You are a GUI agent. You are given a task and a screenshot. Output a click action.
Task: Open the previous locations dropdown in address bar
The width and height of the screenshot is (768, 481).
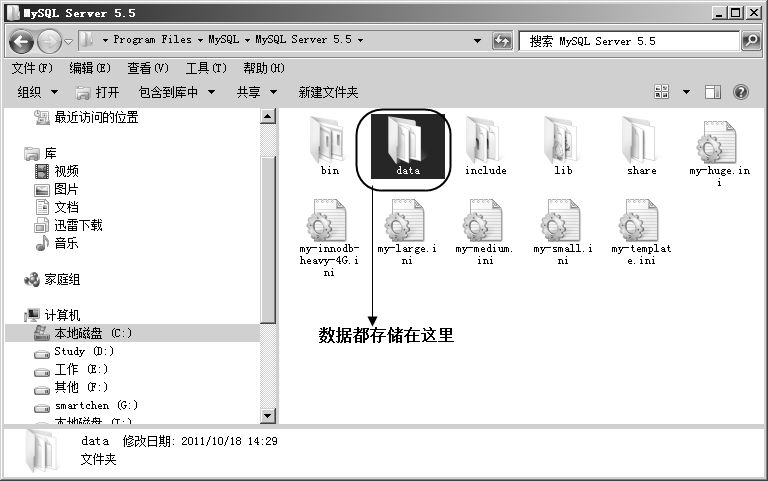click(x=477, y=41)
